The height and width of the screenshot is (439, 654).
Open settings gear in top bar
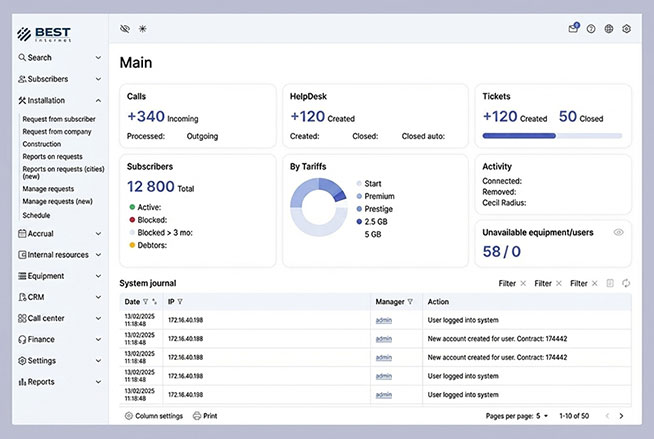click(x=626, y=29)
